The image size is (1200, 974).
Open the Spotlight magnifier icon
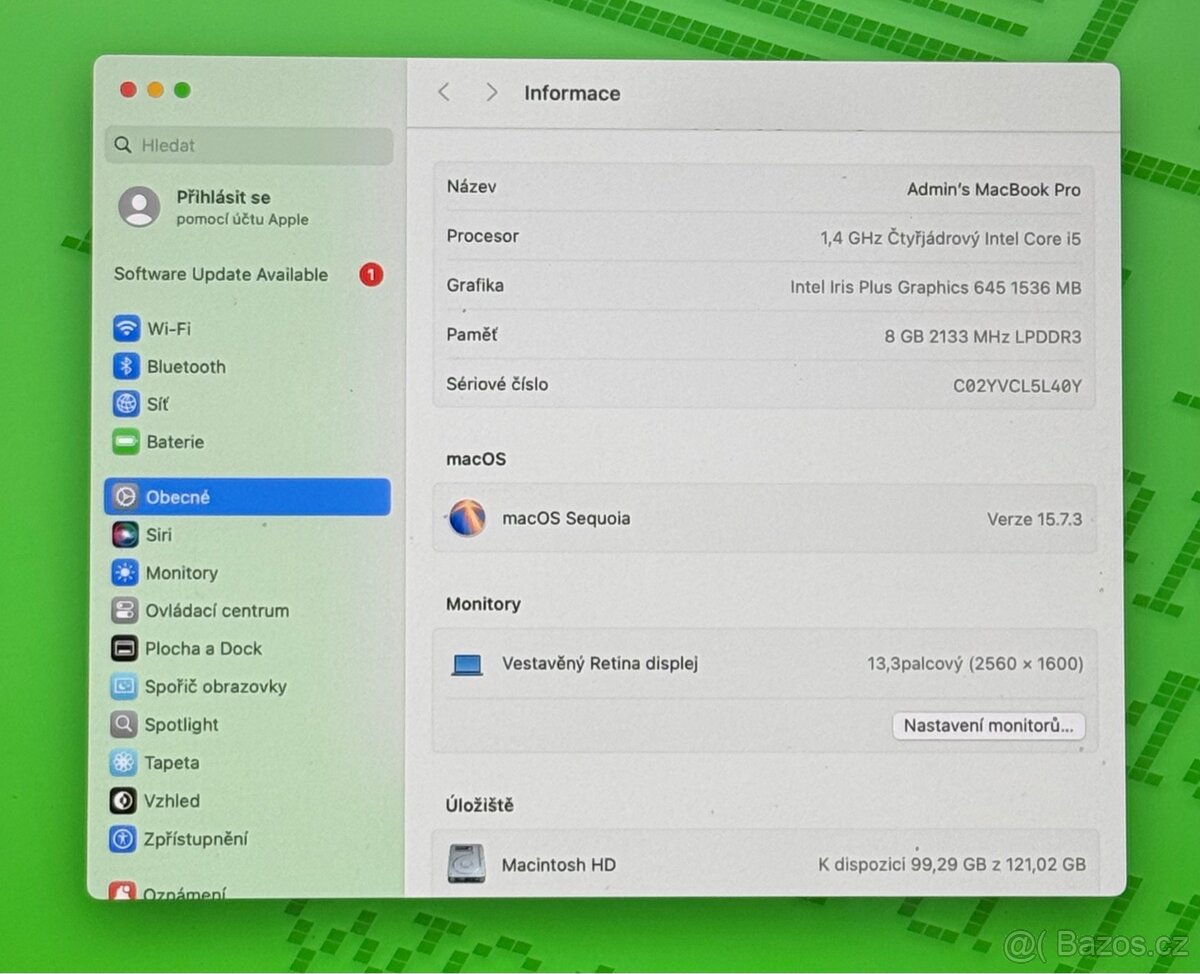click(124, 725)
